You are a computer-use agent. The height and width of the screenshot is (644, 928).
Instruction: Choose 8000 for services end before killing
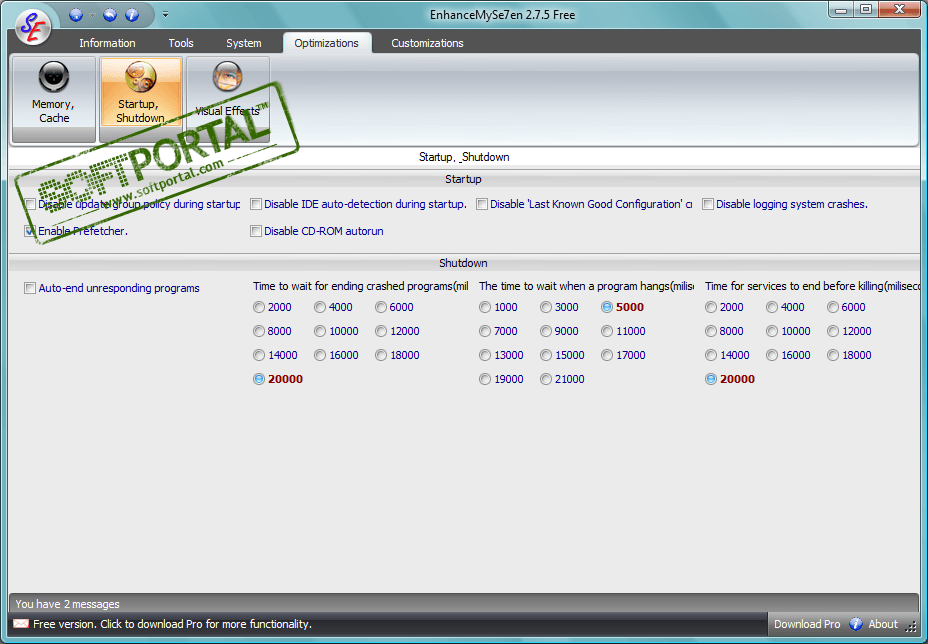(x=724, y=331)
